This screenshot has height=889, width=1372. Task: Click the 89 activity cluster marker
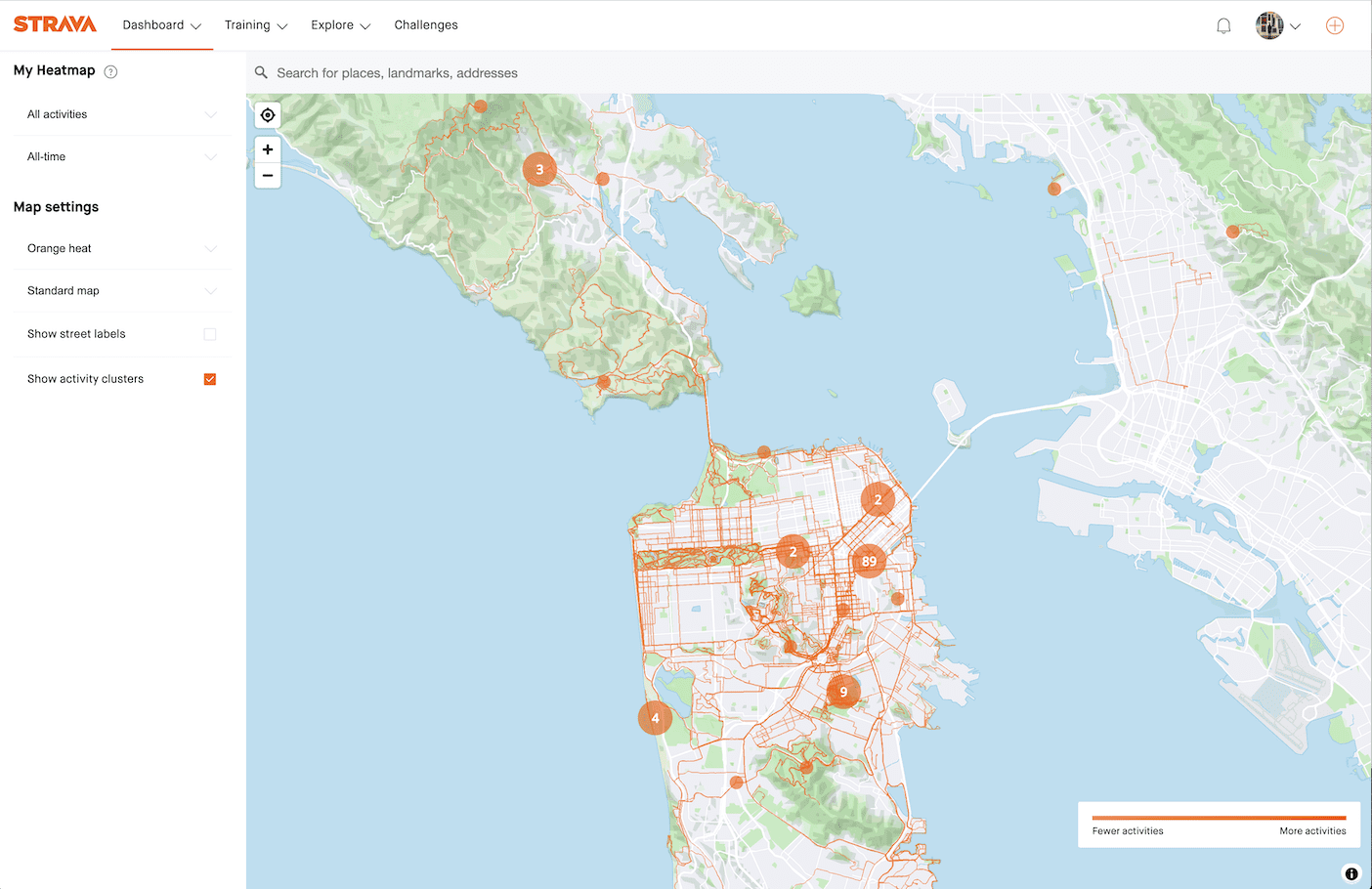click(x=869, y=561)
